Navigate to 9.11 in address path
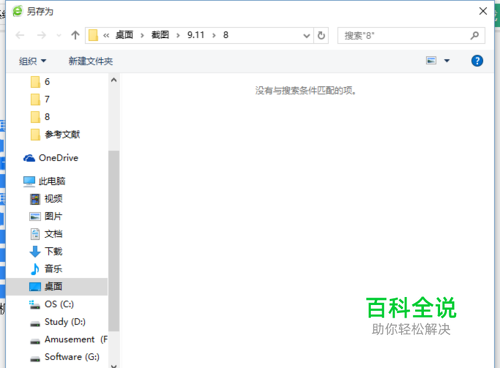Viewport: 500px width, 368px height. [x=196, y=35]
